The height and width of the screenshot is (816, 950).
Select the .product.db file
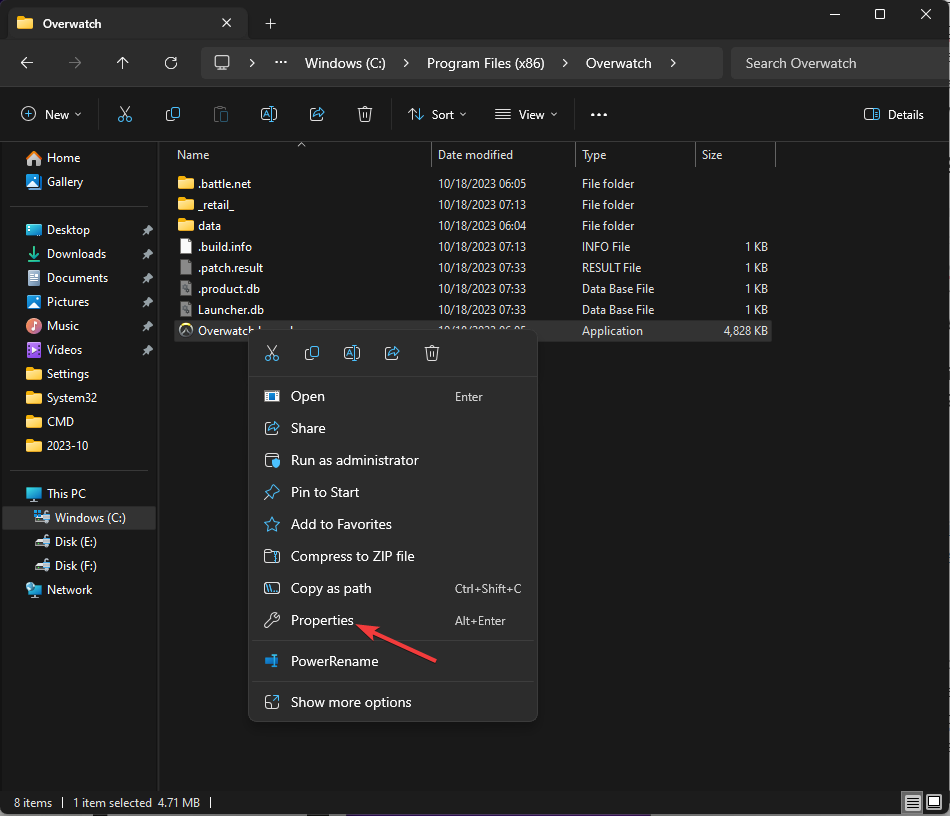tap(473, 289)
